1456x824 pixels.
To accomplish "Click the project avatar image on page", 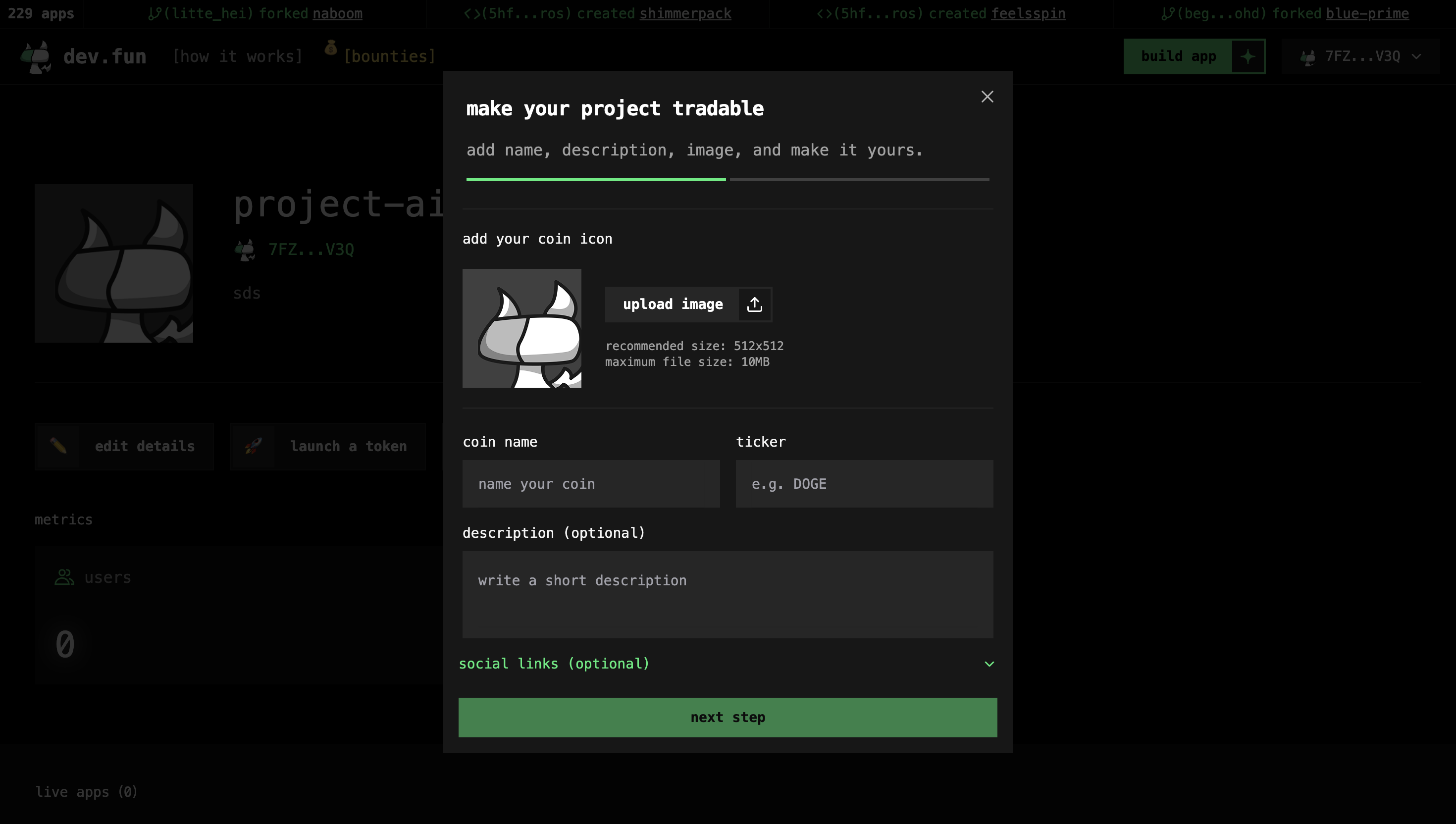I will point(114,263).
